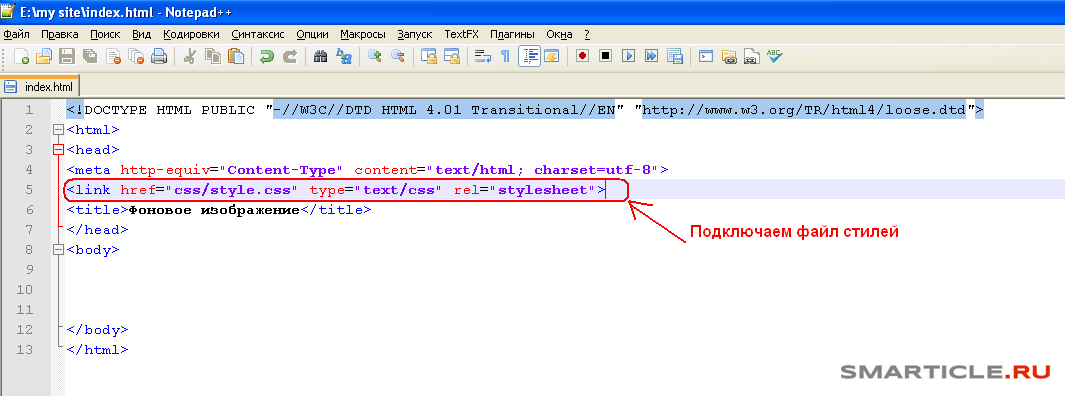Open the Плагины menu
The width and height of the screenshot is (1065, 396).
pyautogui.click(x=512, y=34)
